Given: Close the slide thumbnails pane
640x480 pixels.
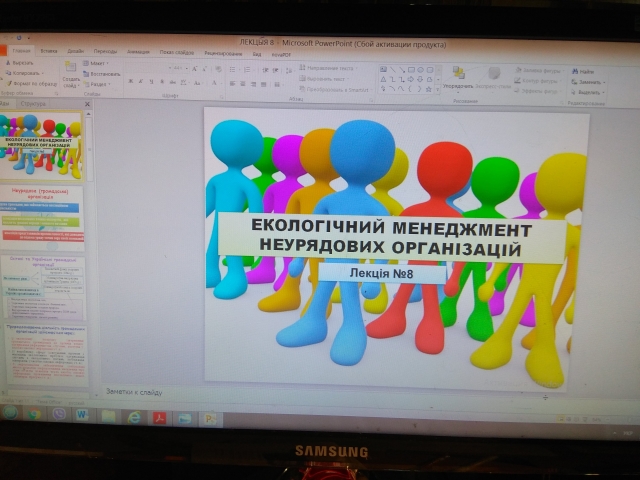Looking at the screenshot, I should click(87, 104).
